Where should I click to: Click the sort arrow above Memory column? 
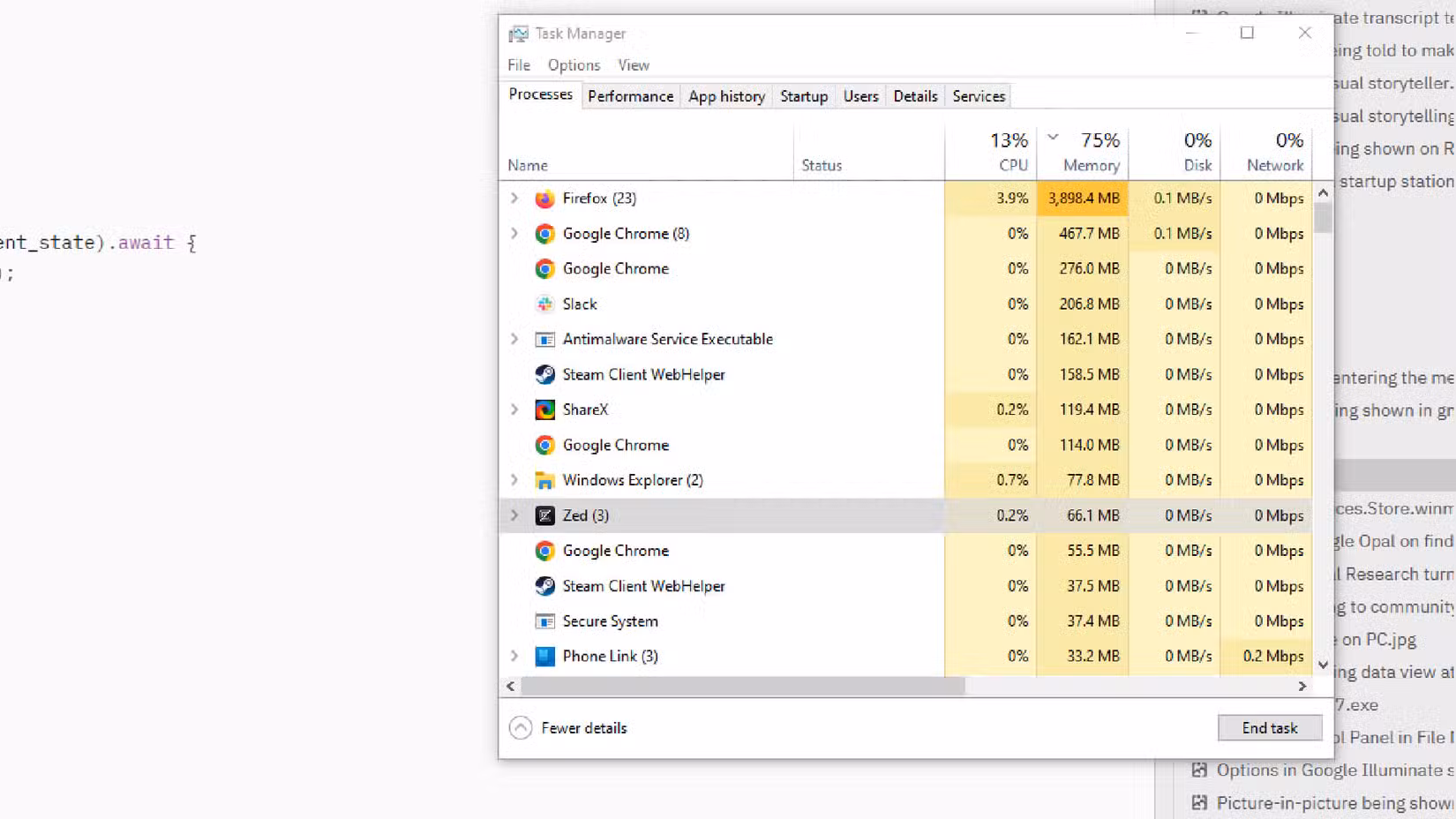pos(1053,138)
